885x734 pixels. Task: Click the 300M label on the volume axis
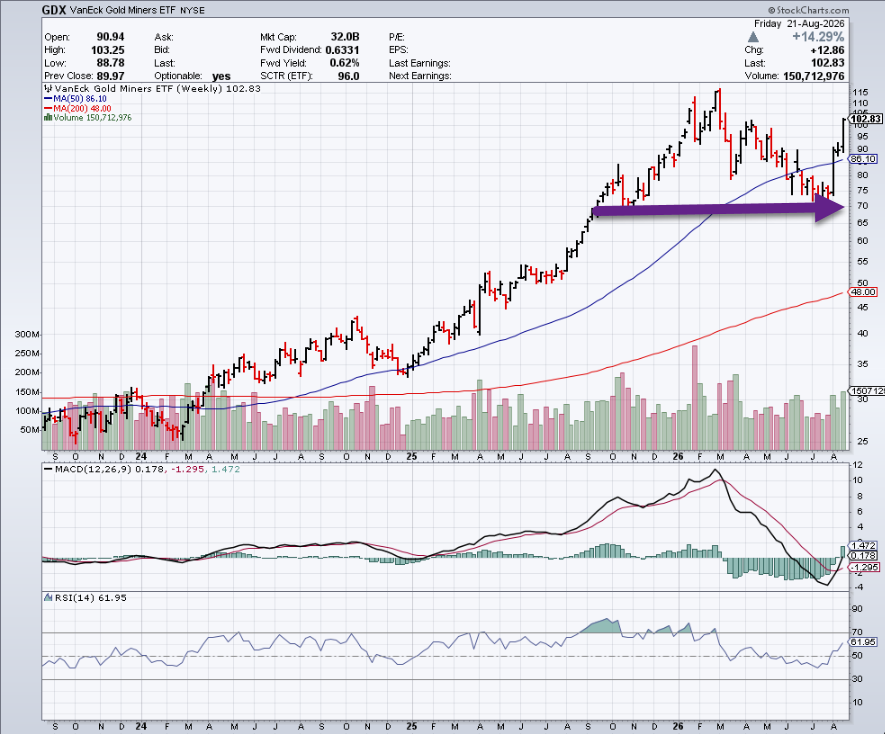pyautogui.click(x=27, y=334)
